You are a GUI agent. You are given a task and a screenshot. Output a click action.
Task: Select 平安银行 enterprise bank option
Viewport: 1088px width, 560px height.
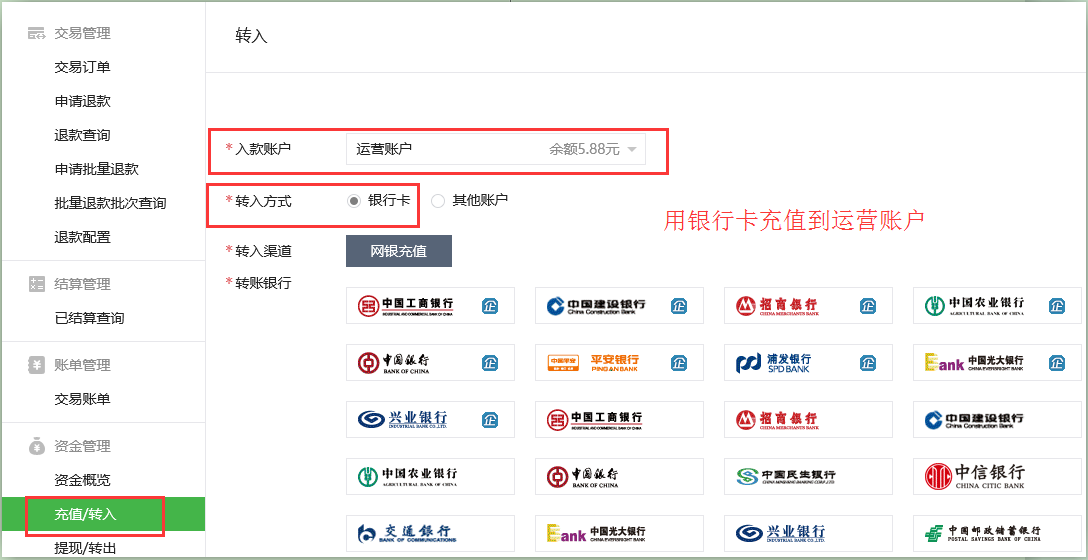coord(619,362)
